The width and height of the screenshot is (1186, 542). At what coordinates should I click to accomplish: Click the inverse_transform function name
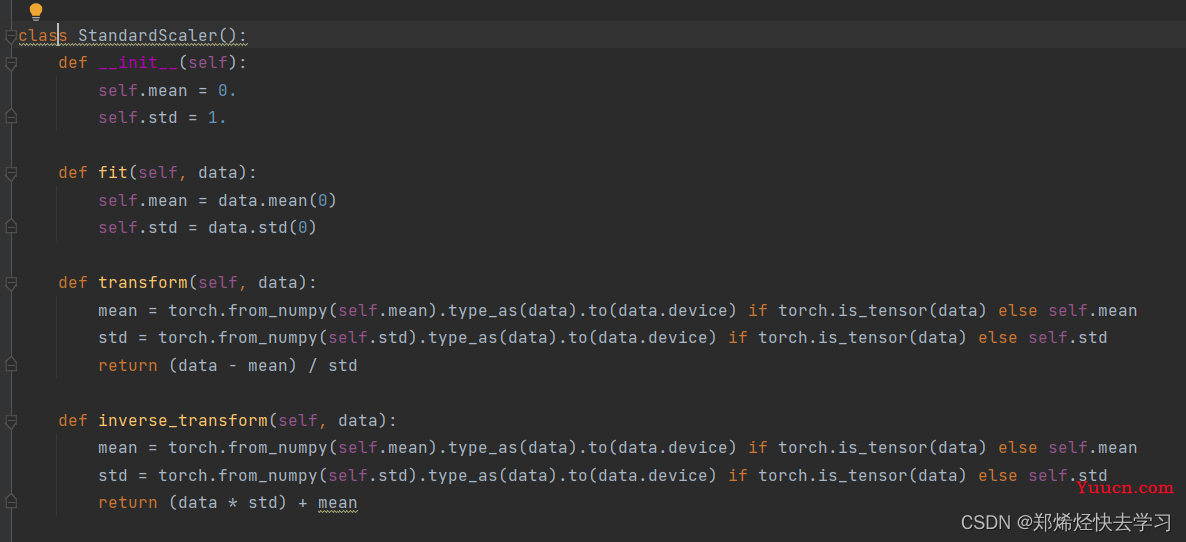click(182, 421)
